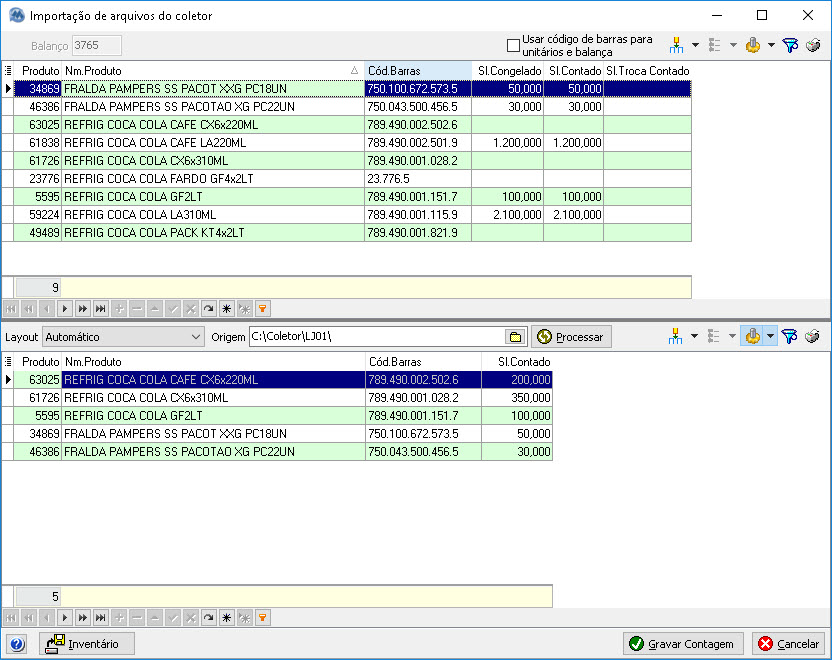Open the Layout 'Automático' combo box

pos(123,337)
